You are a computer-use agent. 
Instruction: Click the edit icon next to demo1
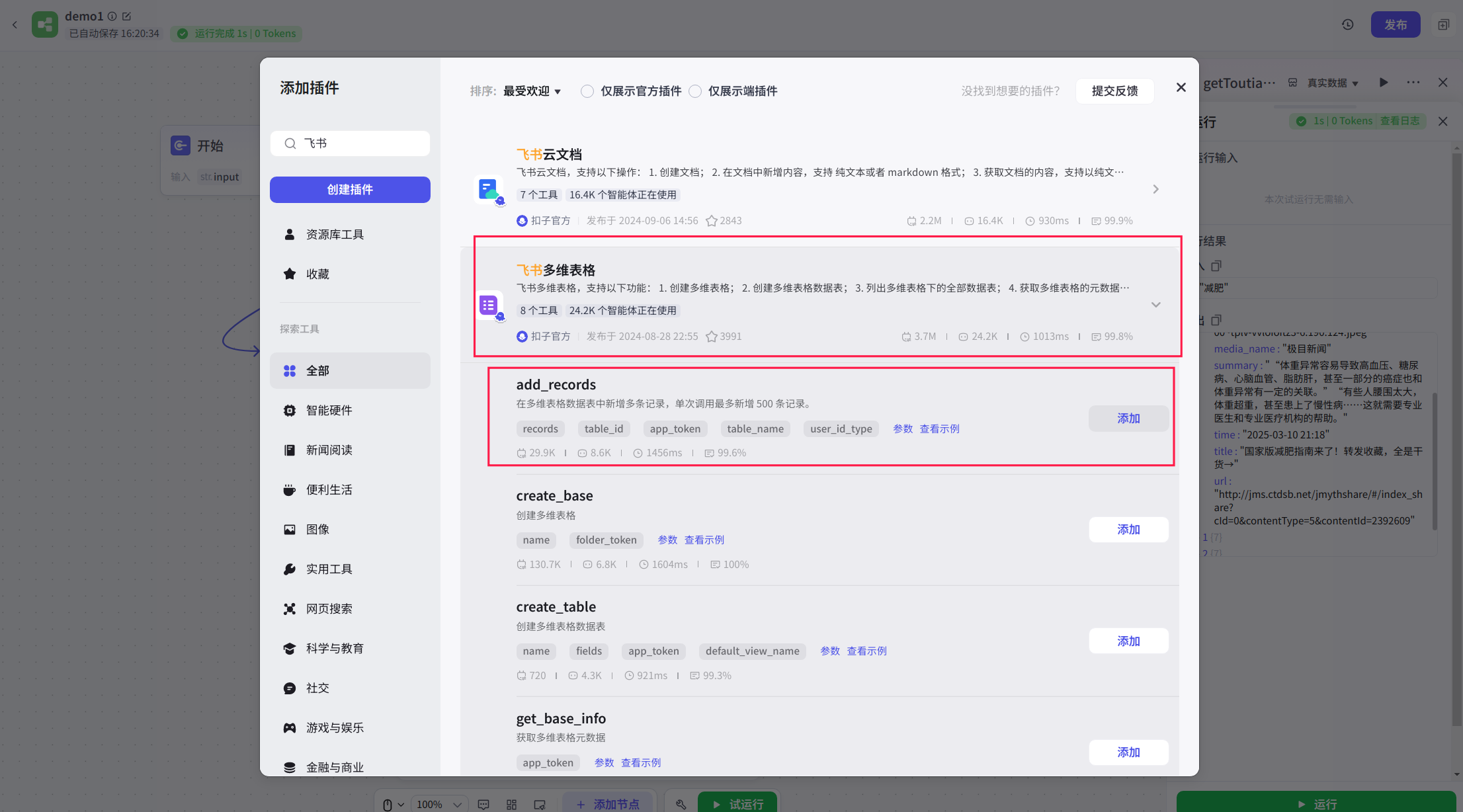127,17
